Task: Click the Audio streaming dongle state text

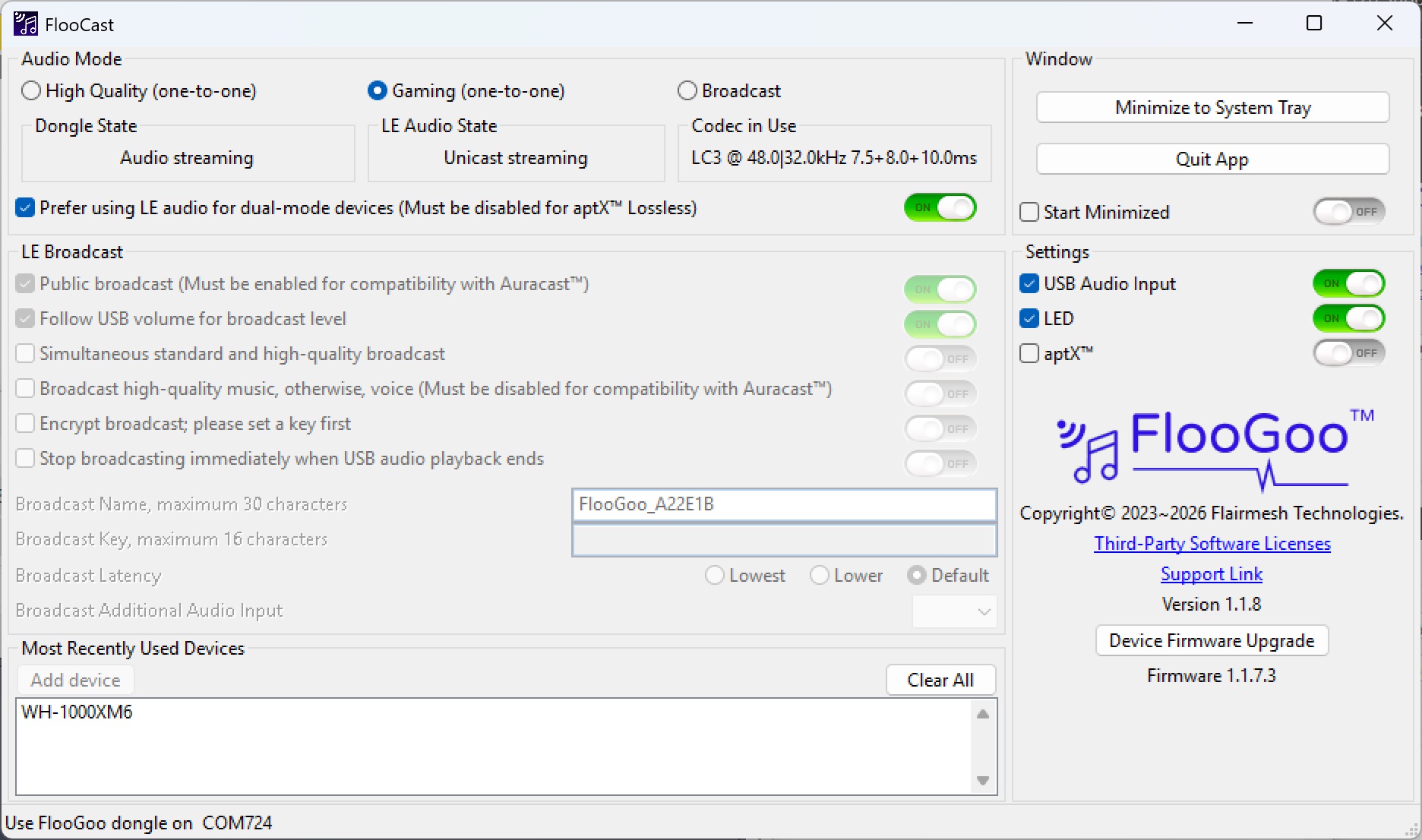Action: [x=187, y=158]
